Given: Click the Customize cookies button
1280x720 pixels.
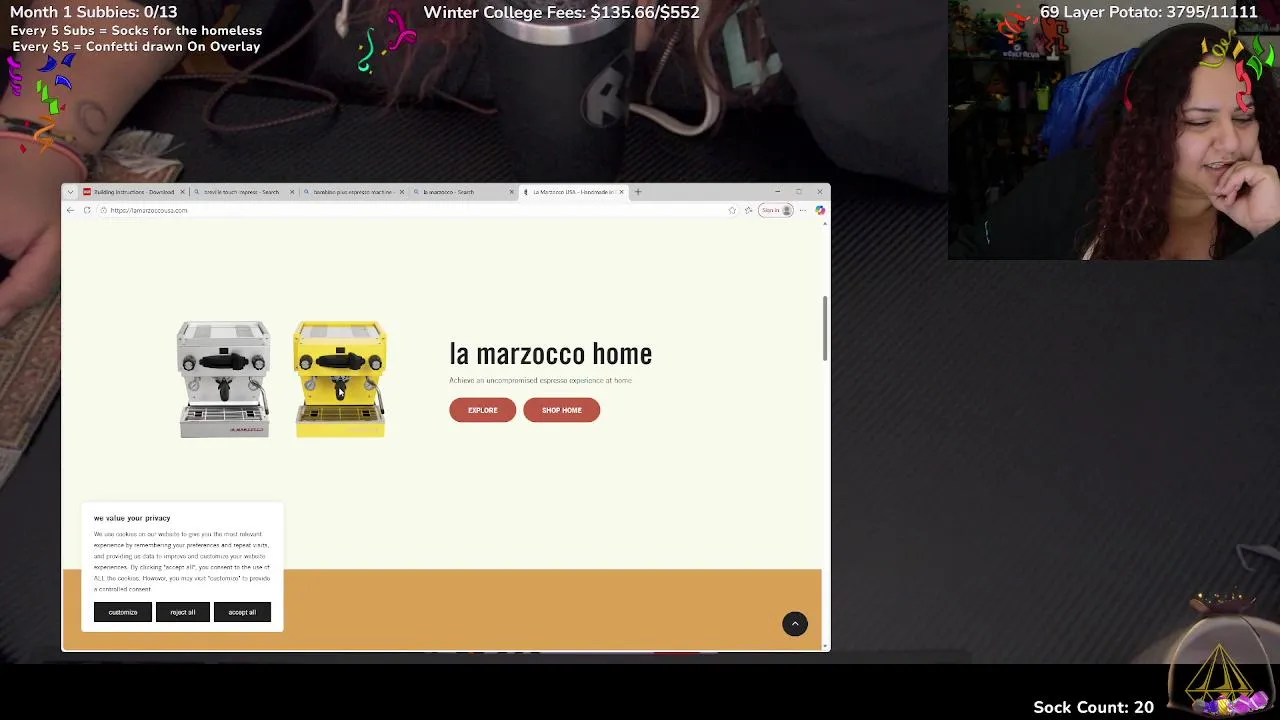Looking at the screenshot, I should [123, 612].
